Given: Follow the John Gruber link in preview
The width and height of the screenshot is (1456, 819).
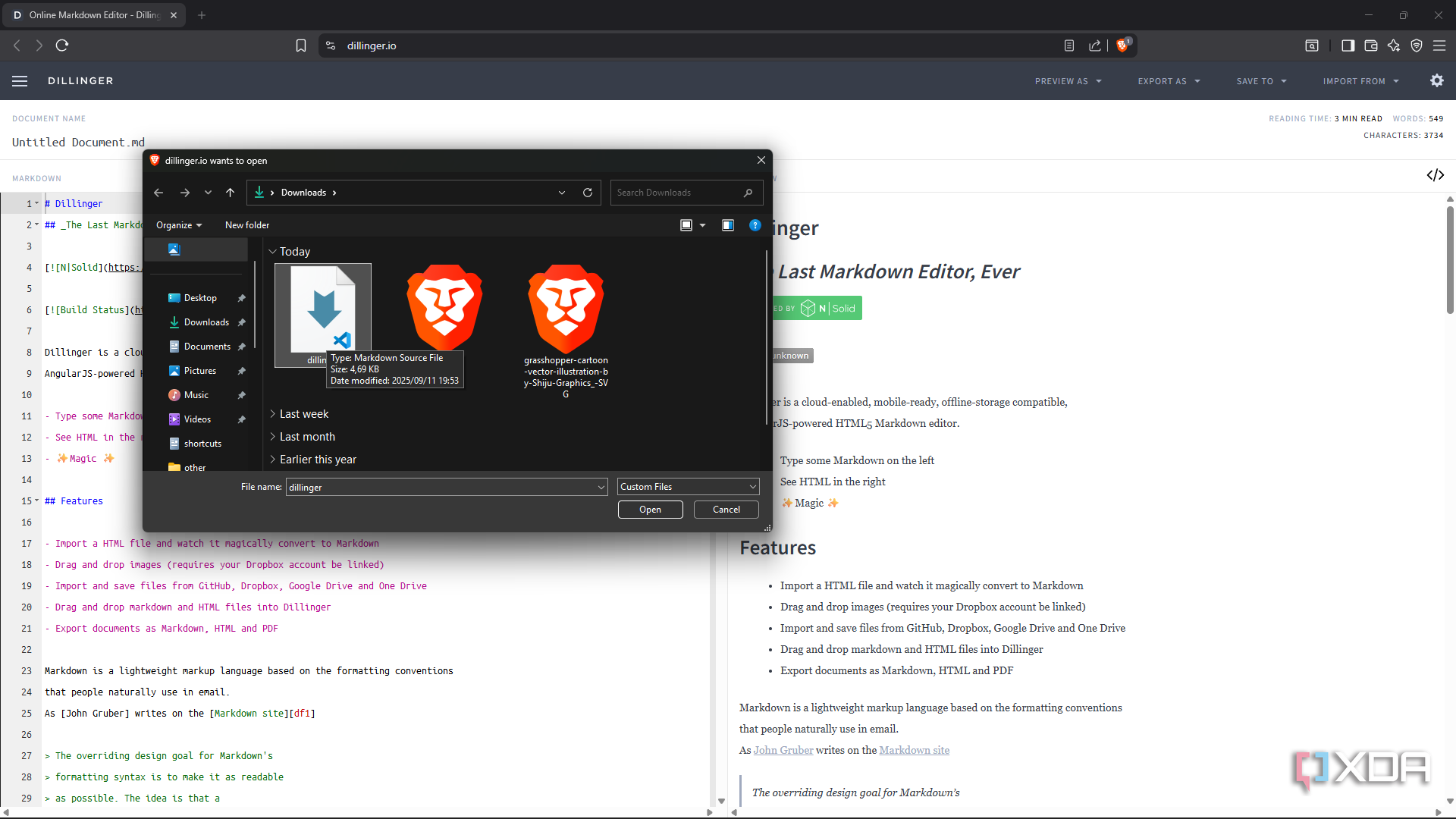Looking at the screenshot, I should tap(783, 750).
